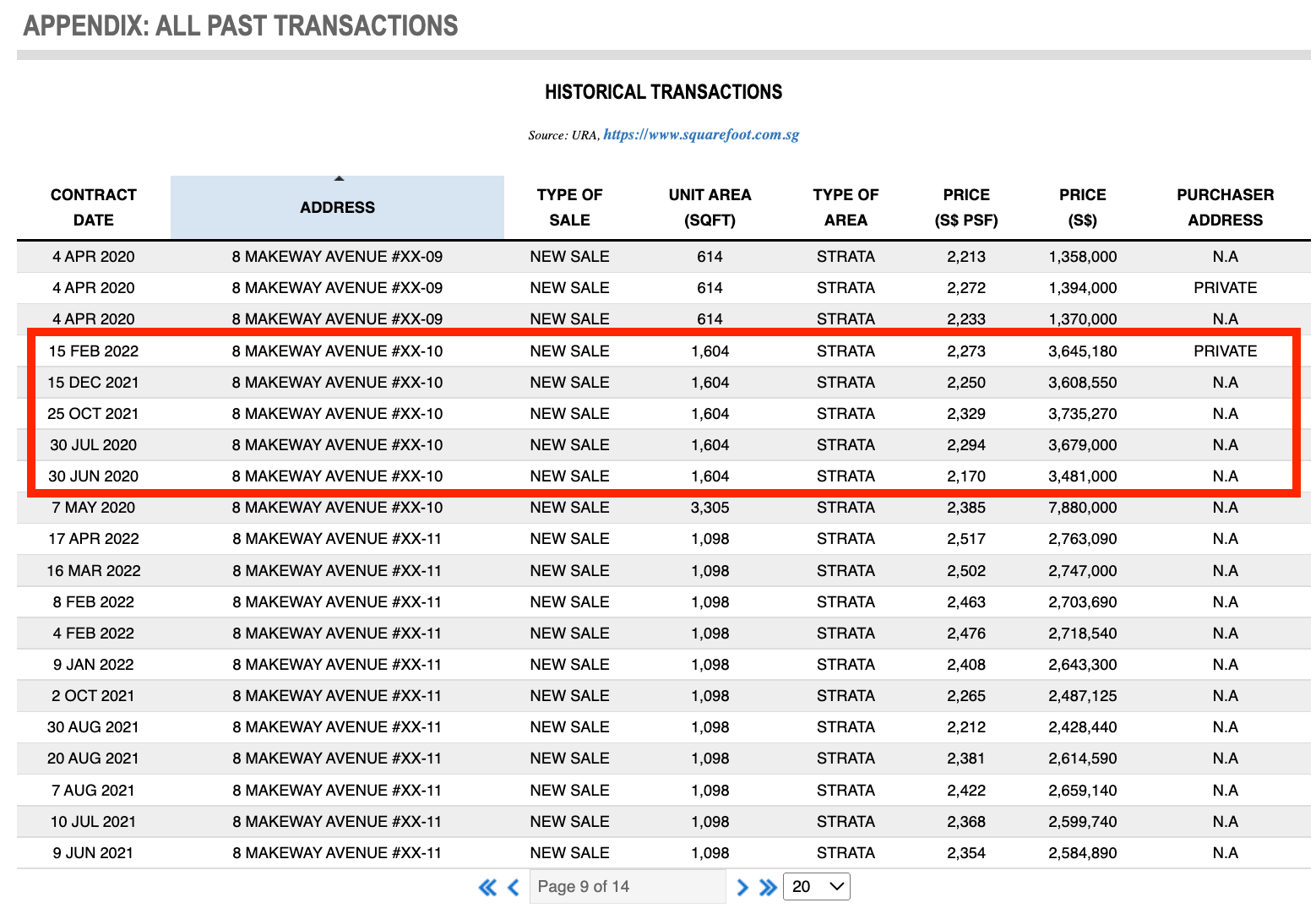The height and width of the screenshot is (919, 1316).
Task: Click the ascending sort arrow above Address
Action: [339, 179]
